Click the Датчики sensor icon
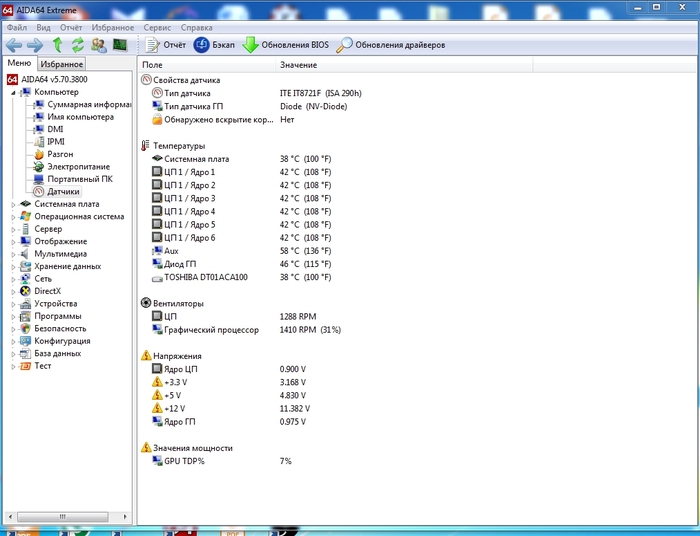The image size is (700, 536). pos(39,191)
